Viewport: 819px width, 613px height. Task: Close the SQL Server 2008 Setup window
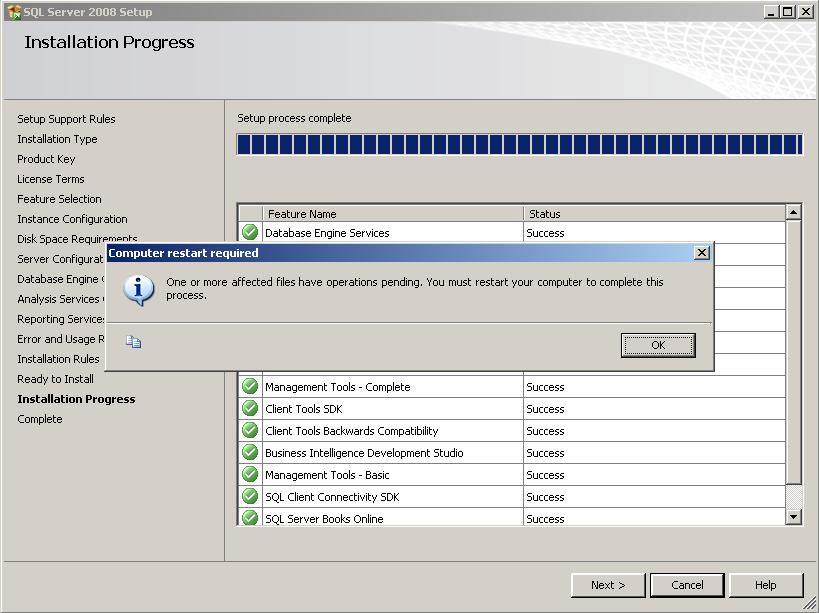tap(805, 11)
